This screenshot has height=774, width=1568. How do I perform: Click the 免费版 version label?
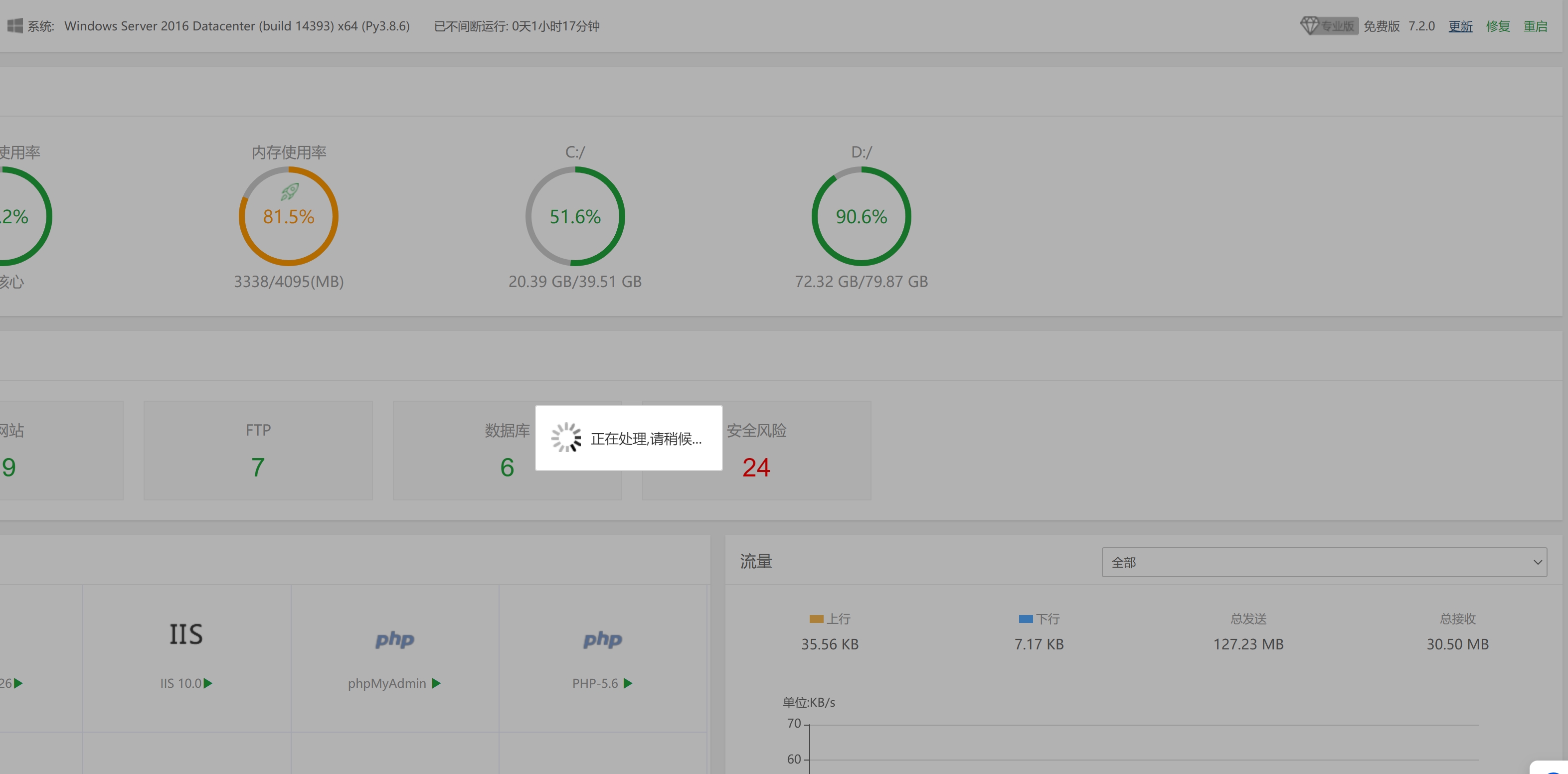point(1381,26)
